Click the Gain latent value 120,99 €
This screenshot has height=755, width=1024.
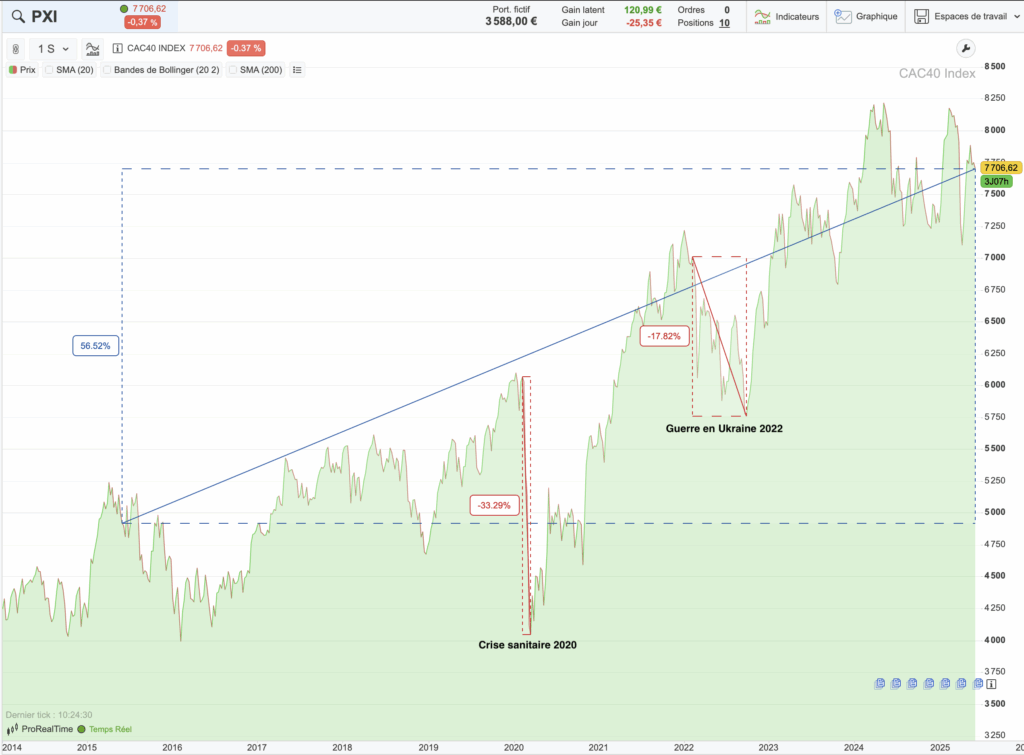pos(643,10)
